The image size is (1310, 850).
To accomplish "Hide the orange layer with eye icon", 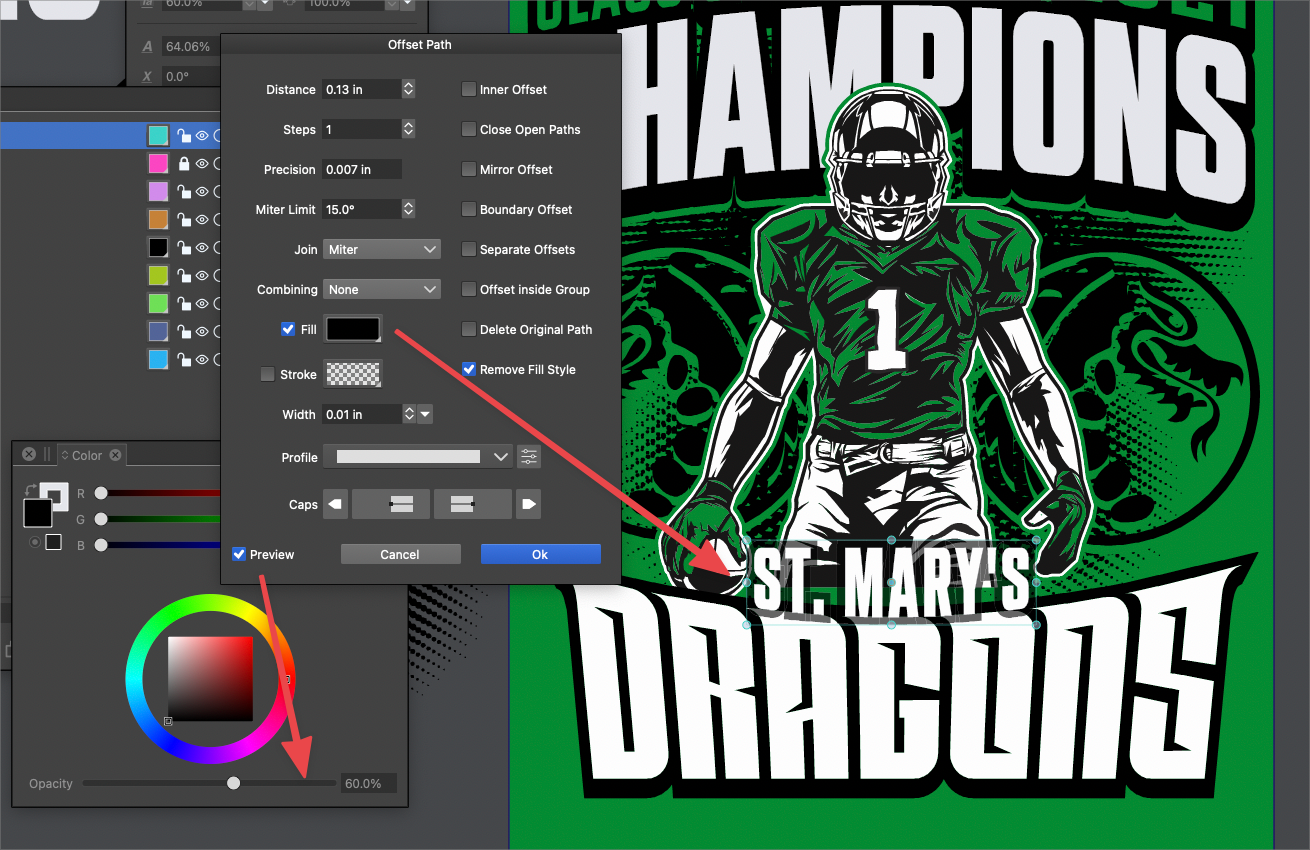I will click(201, 219).
